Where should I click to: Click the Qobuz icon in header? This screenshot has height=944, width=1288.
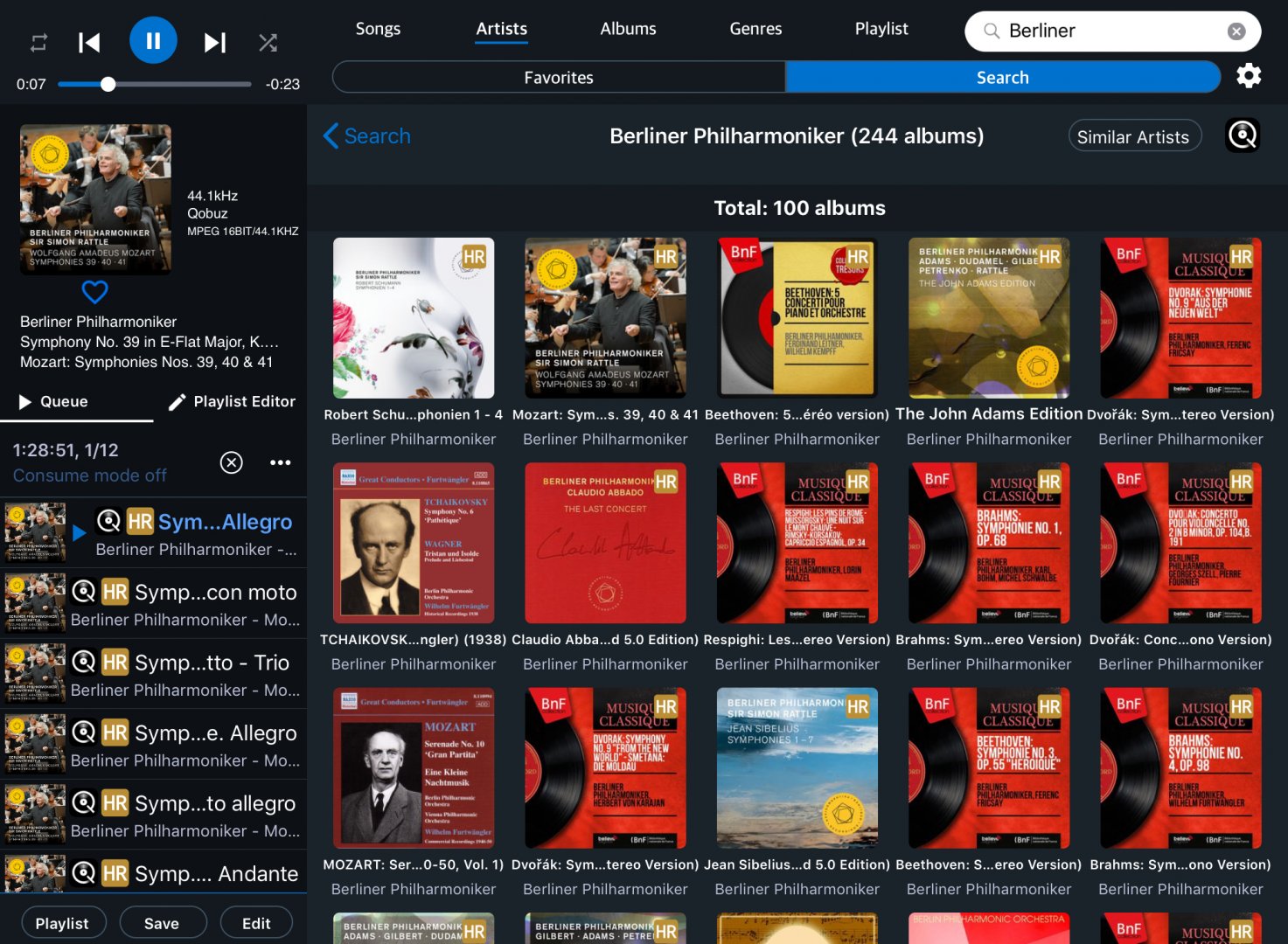(x=1243, y=135)
